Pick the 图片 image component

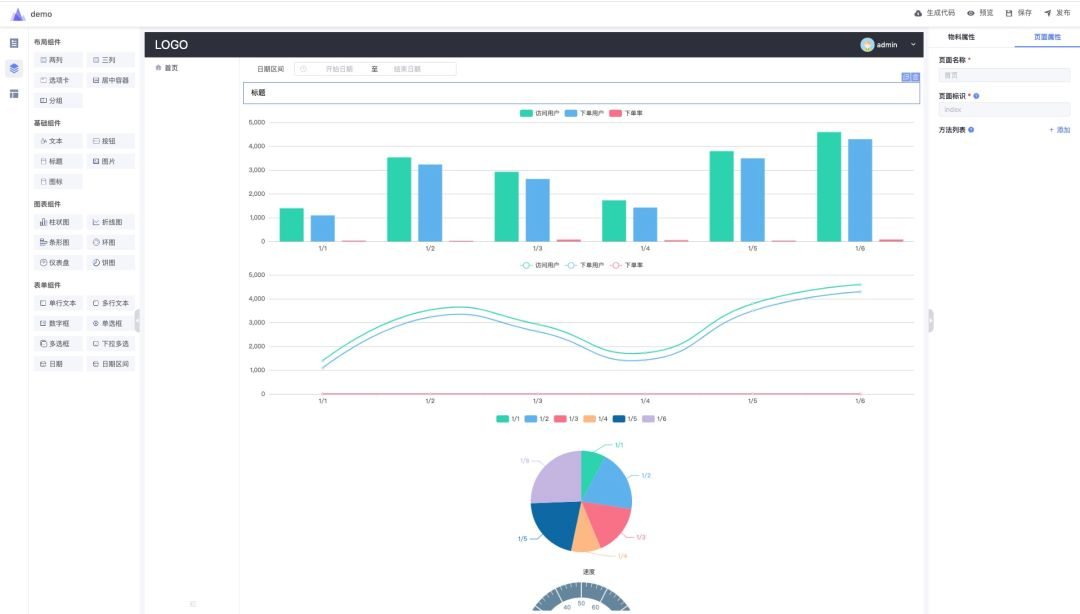pos(110,161)
